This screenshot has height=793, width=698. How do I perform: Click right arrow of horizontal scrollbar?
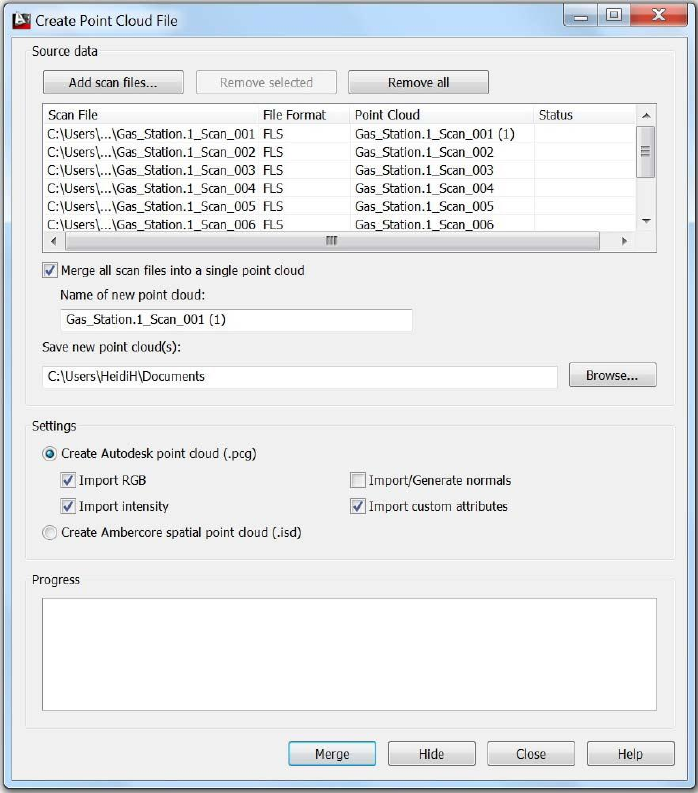click(625, 241)
